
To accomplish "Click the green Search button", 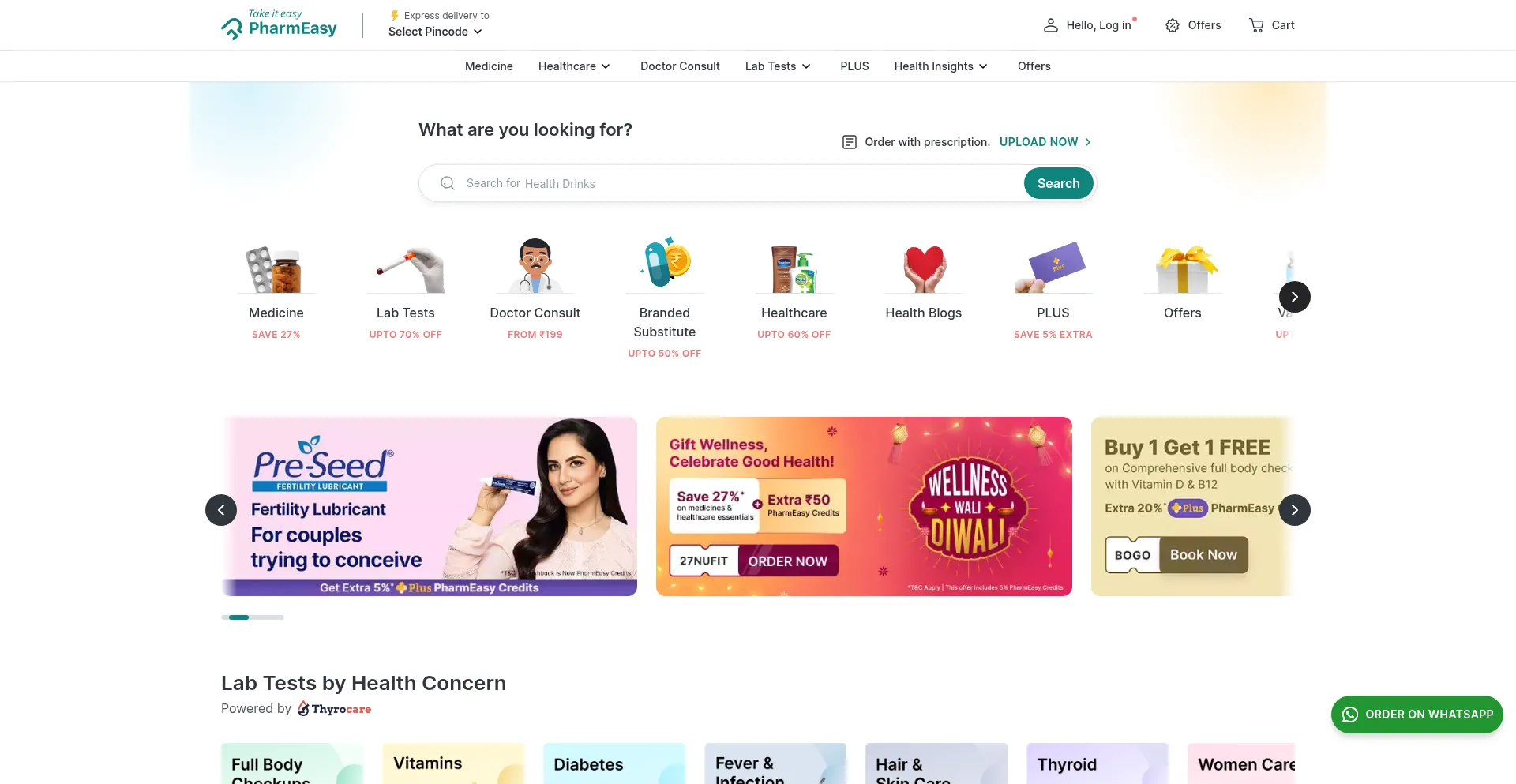I will pyautogui.click(x=1058, y=183).
